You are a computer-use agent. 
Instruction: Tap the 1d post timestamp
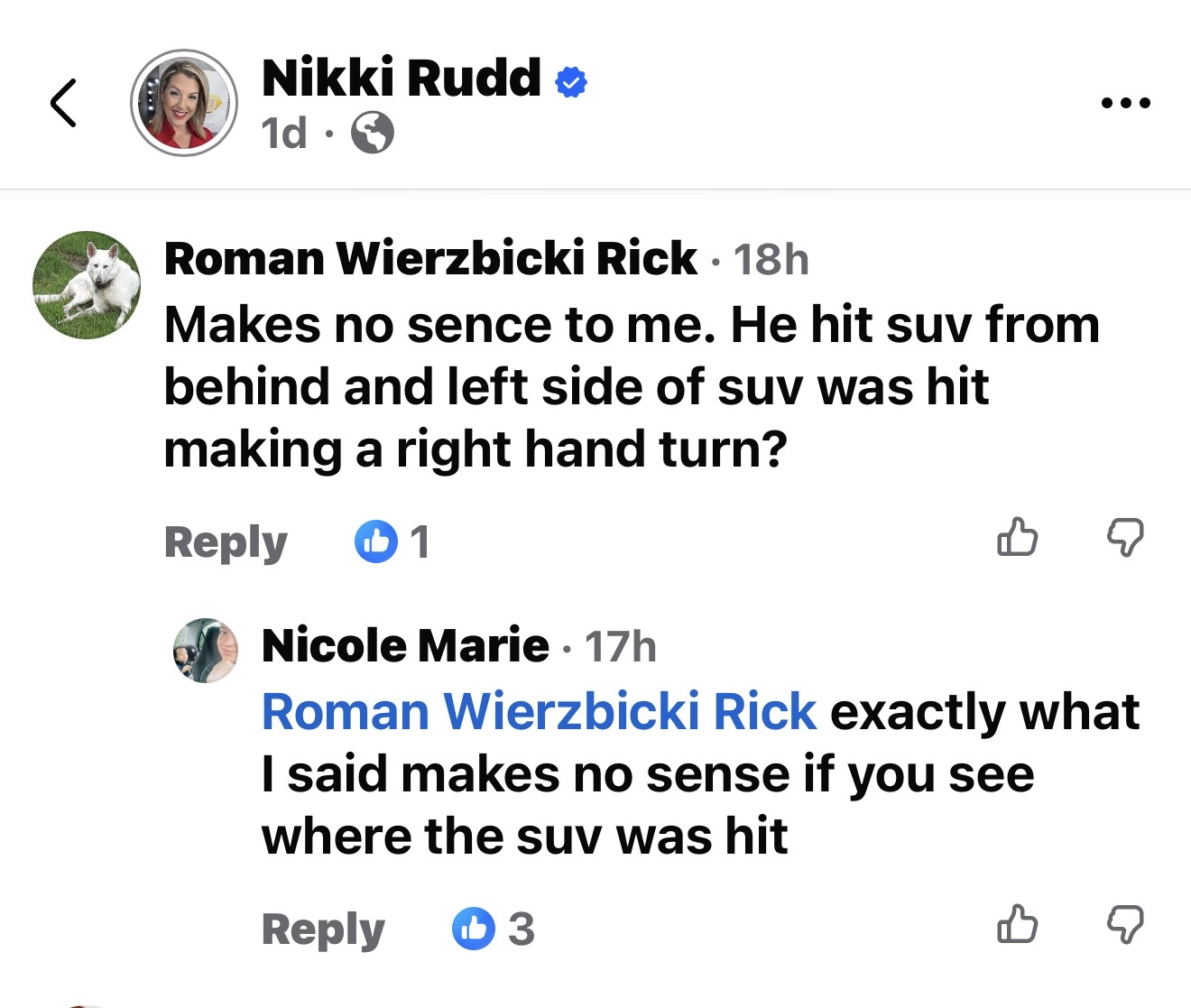point(284,134)
